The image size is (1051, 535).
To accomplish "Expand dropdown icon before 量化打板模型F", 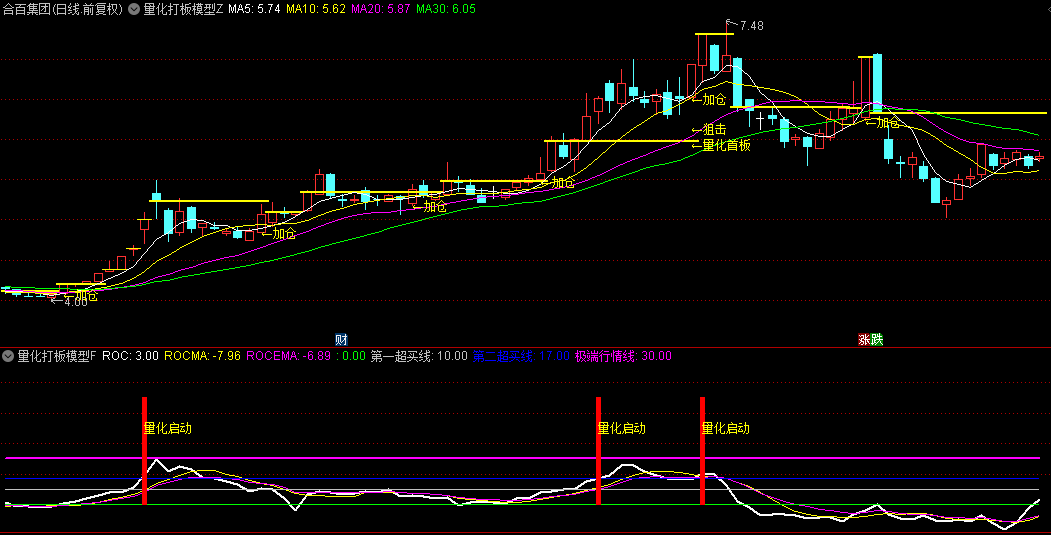I will point(8,356).
